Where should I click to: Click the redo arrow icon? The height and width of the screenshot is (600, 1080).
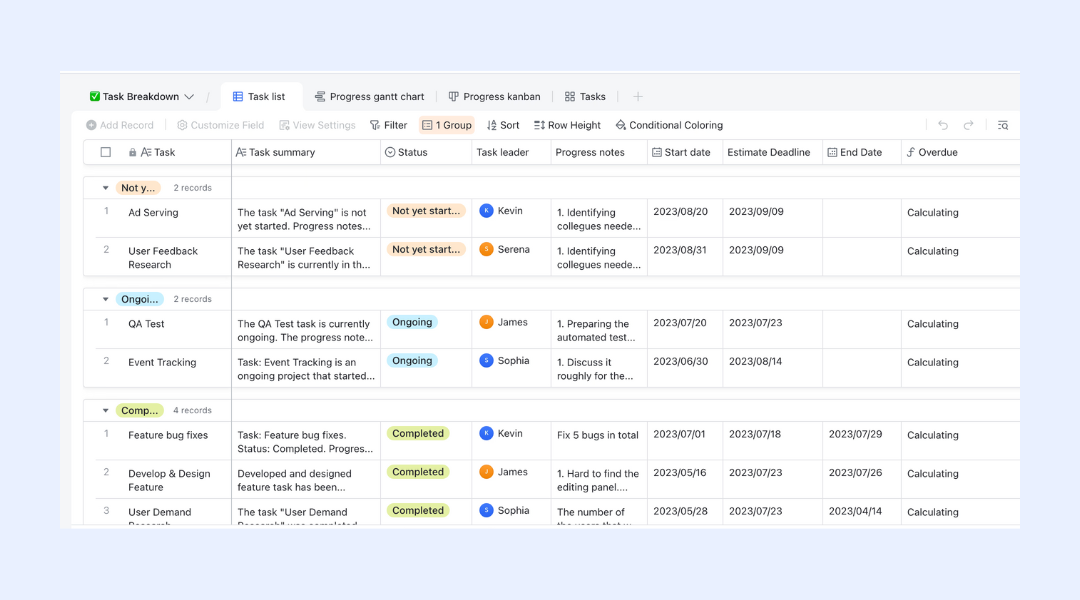click(968, 125)
